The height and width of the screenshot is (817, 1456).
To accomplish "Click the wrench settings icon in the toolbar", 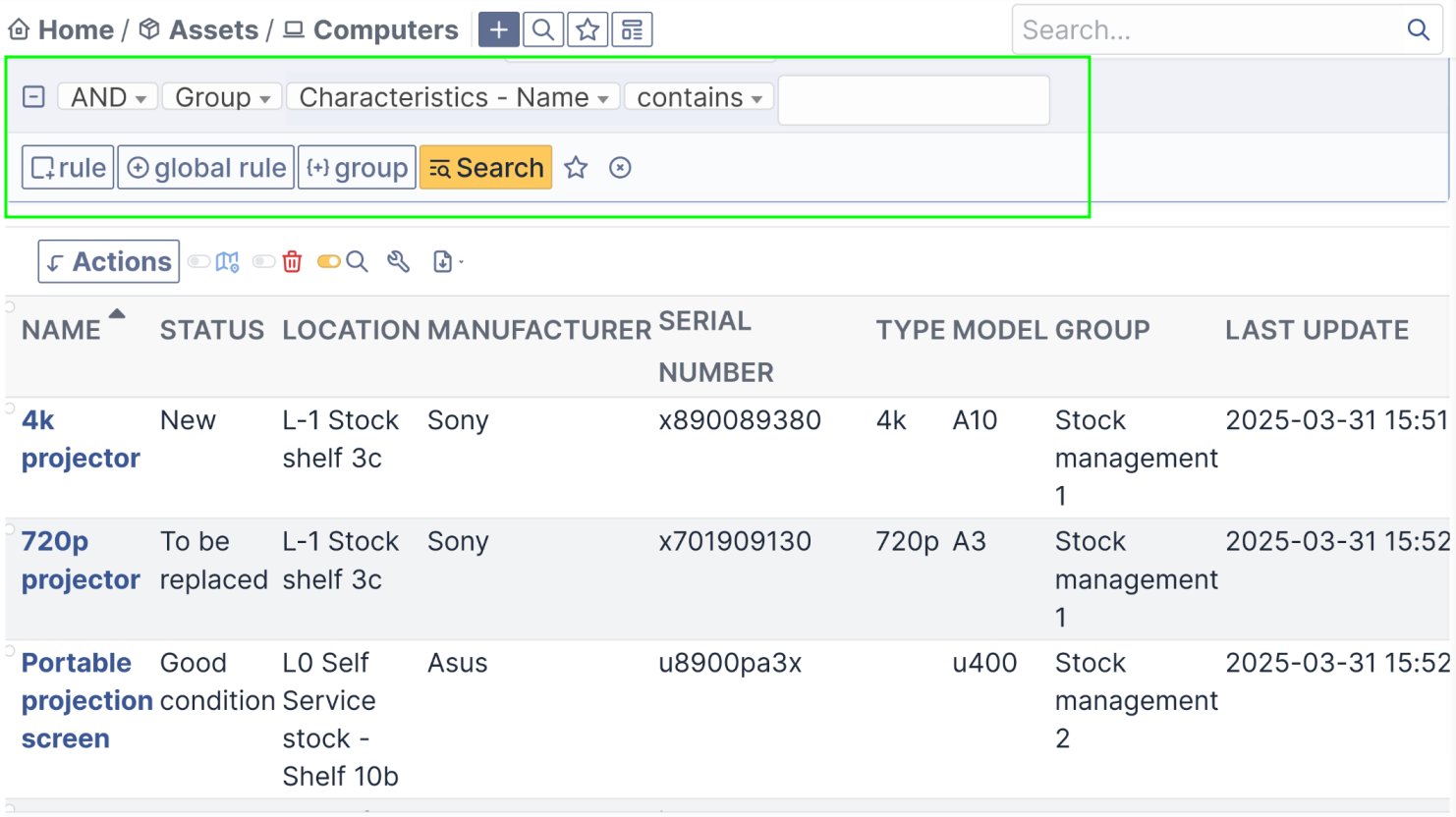I will 399,262.
